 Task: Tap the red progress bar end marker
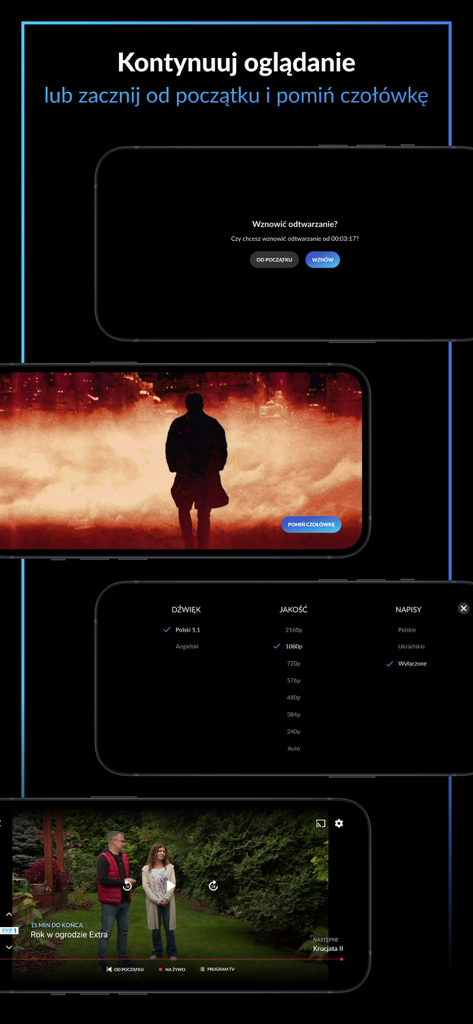[x=341, y=959]
